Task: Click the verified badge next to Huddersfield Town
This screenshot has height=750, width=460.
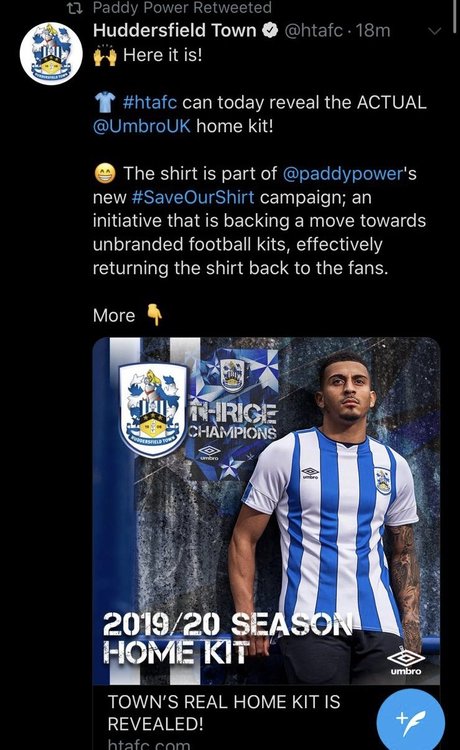Action: click(271, 30)
